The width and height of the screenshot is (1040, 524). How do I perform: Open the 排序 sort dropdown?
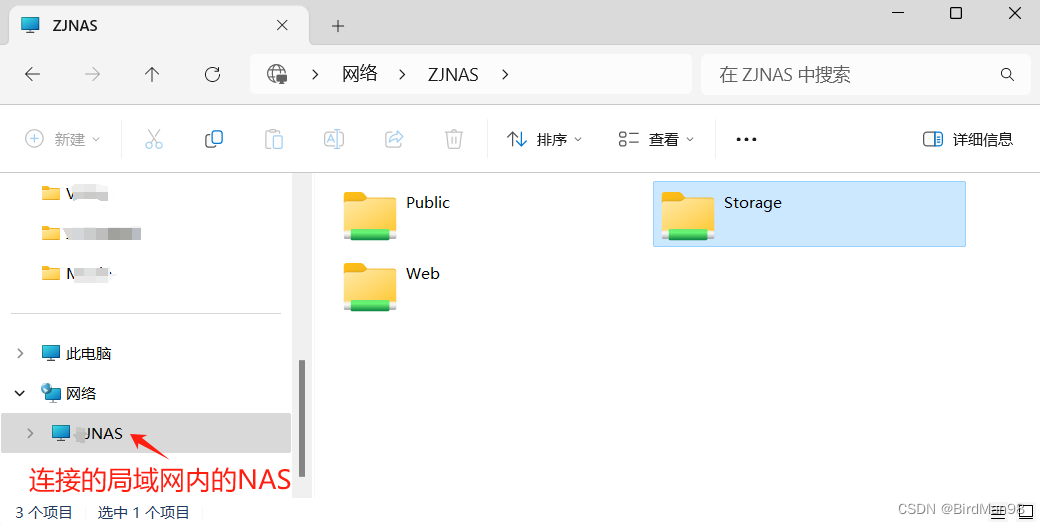tap(544, 139)
